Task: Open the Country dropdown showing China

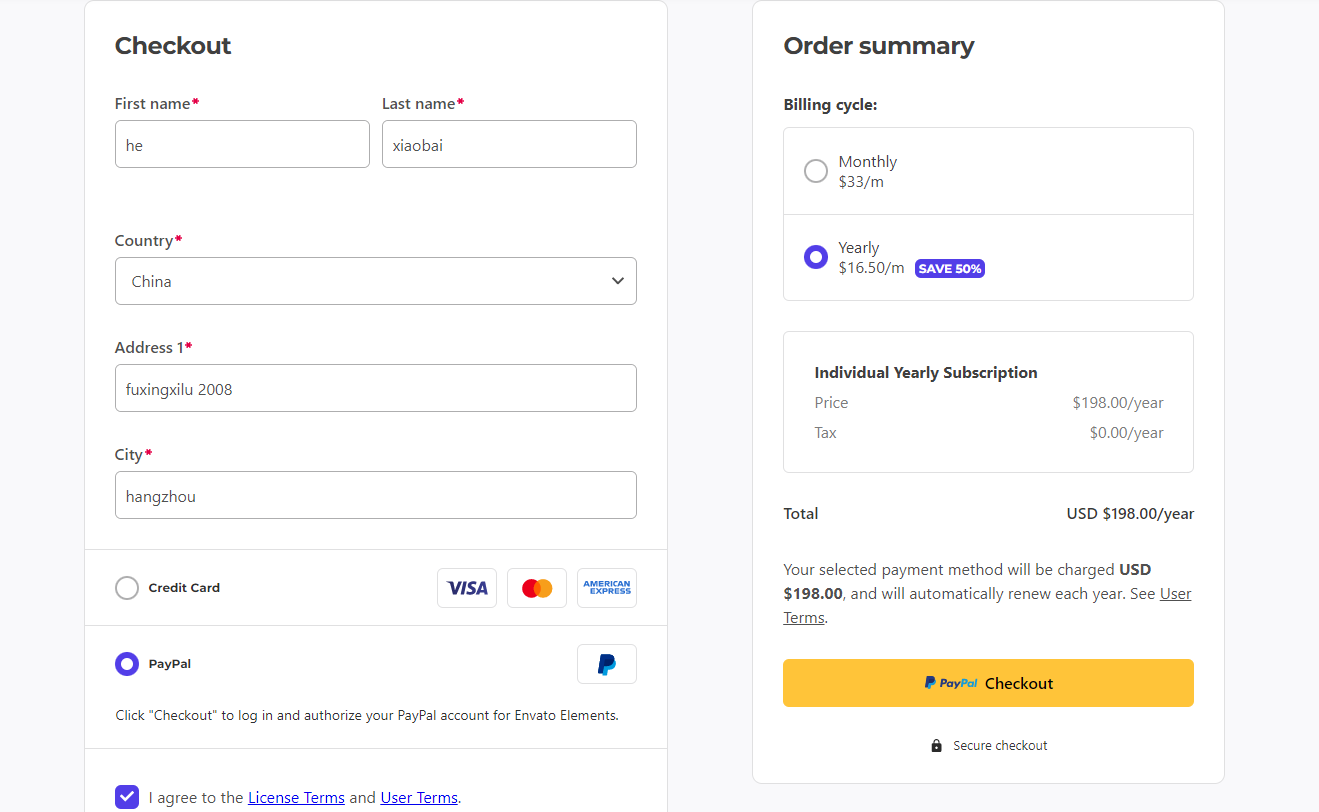Action: [x=376, y=281]
